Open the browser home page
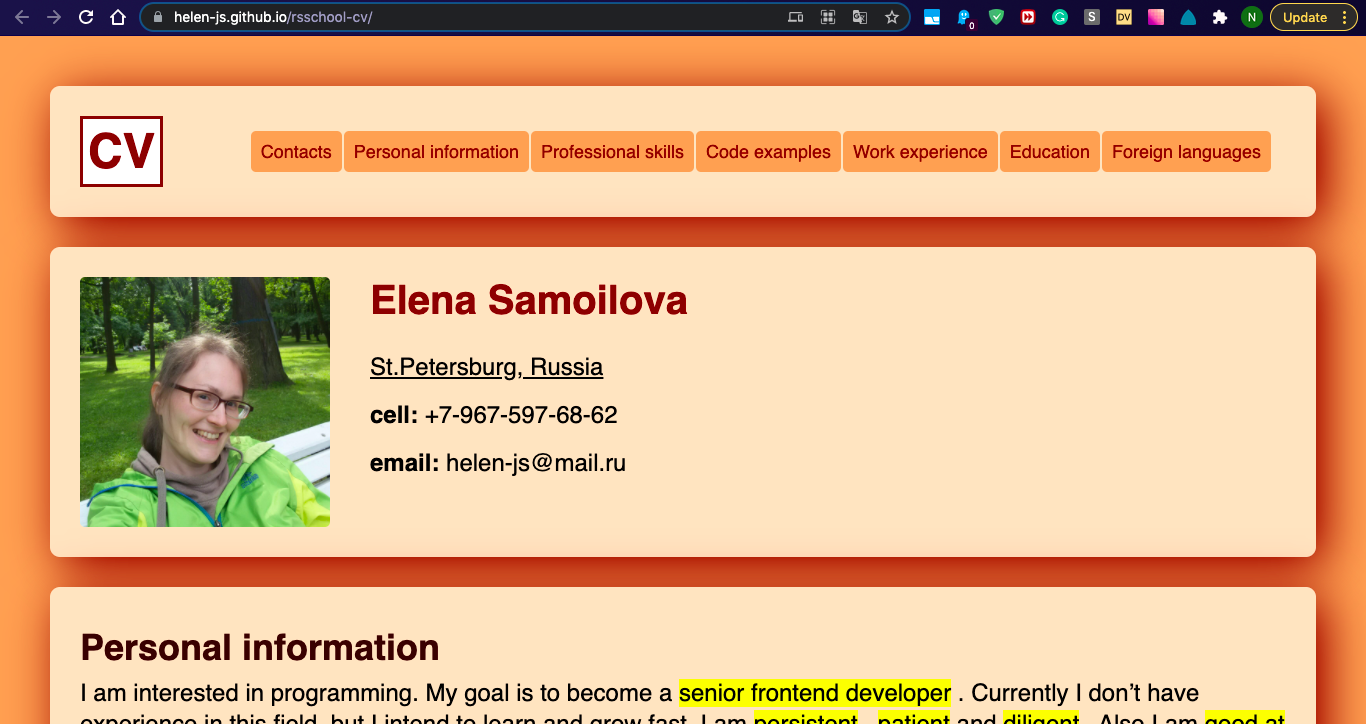1366x724 pixels. coord(118,17)
